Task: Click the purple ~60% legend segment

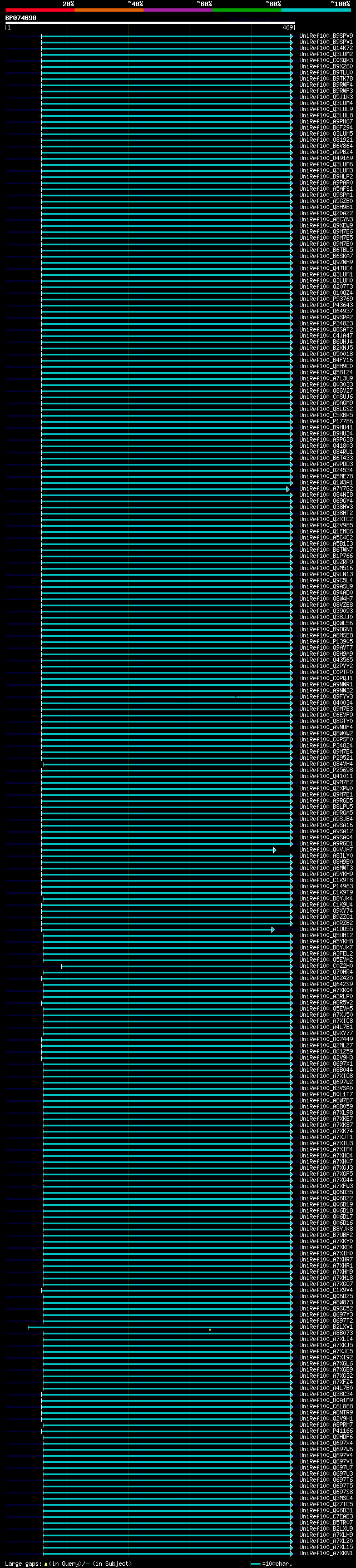Action: pyautogui.click(x=179, y=10)
